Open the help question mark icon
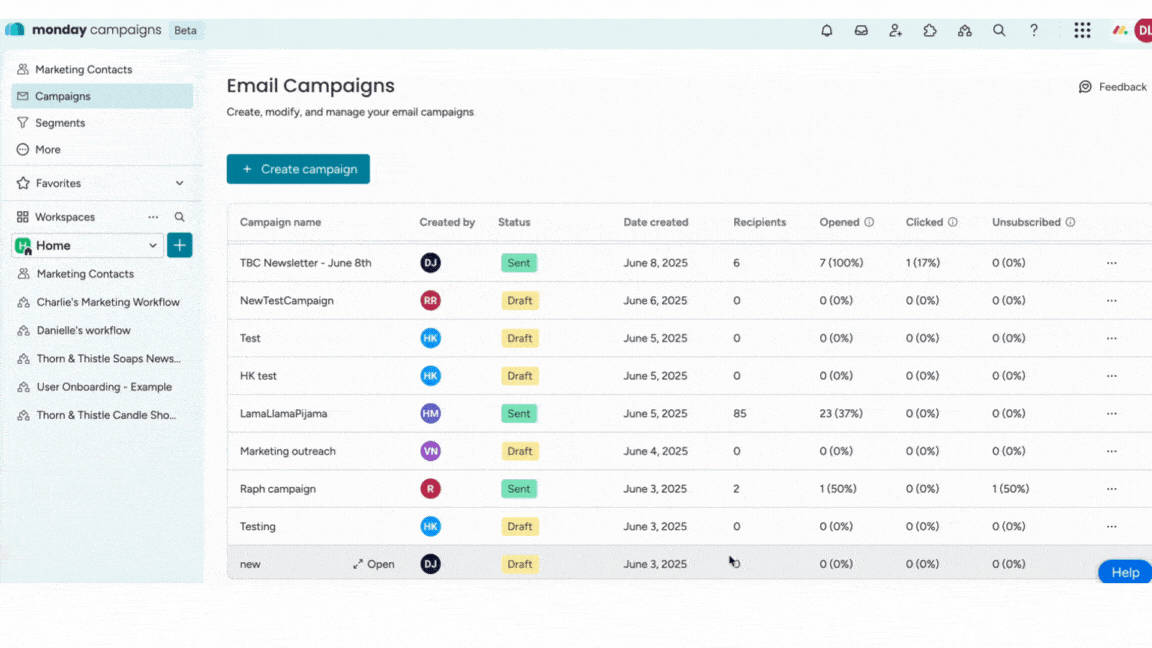This screenshot has height=648, width=1152. [x=1033, y=30]
